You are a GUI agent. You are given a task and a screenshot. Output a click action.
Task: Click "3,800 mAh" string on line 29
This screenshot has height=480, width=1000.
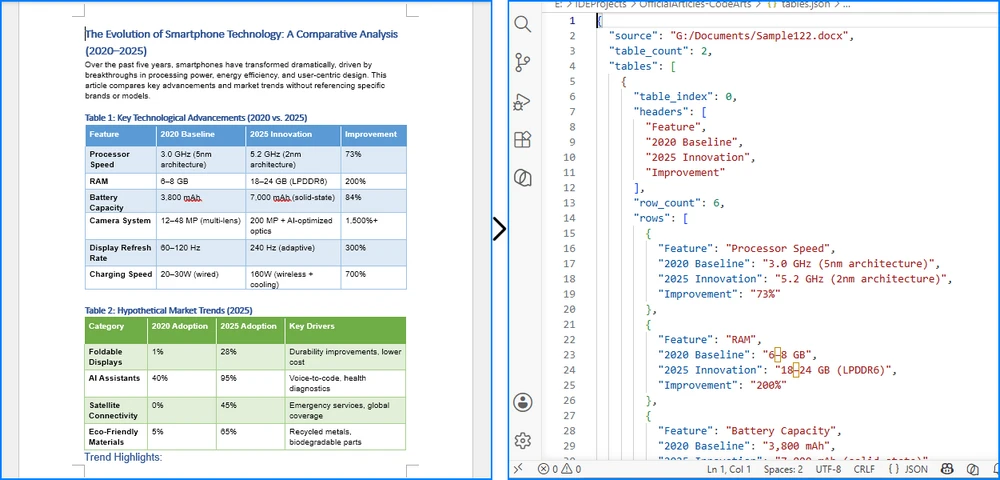tap(800, 446)
